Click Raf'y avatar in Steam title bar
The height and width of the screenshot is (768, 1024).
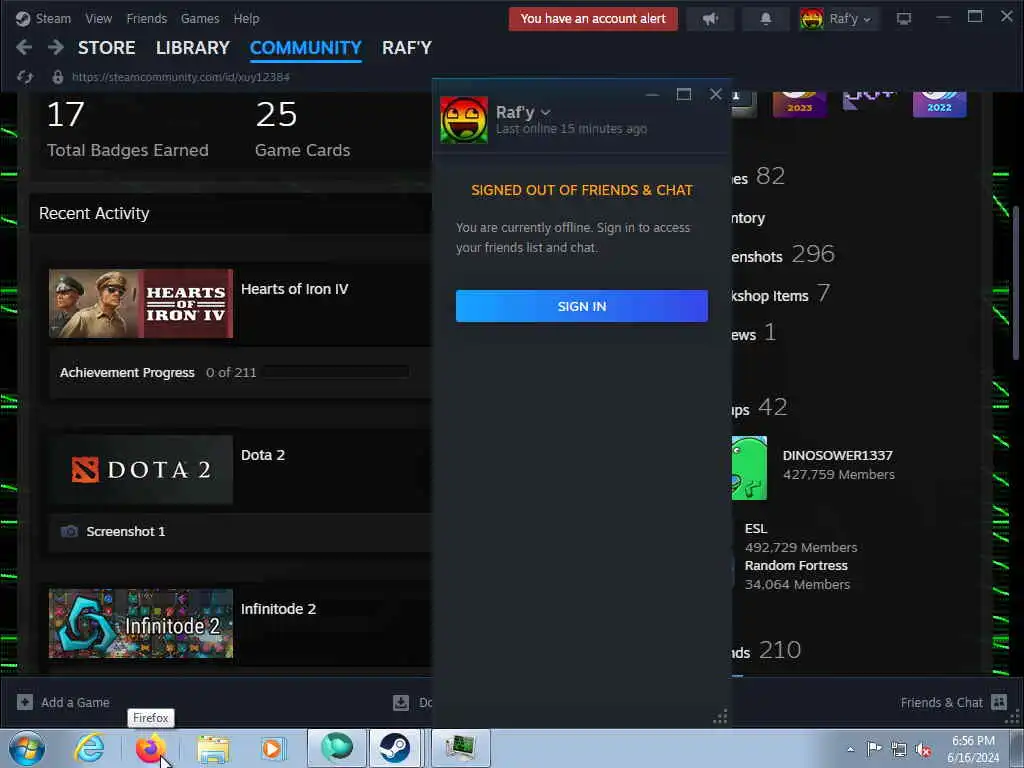point(812,19)
